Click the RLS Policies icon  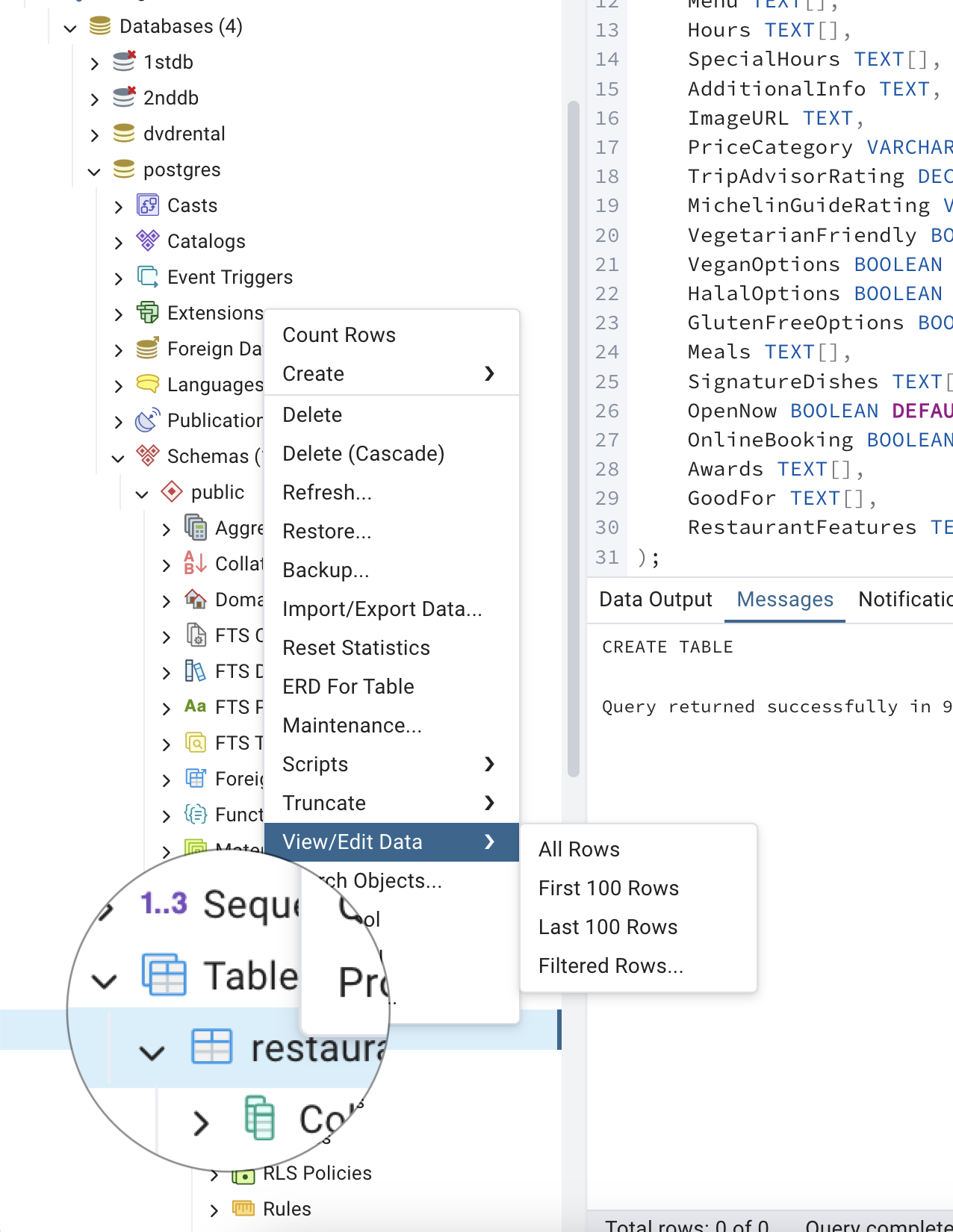(243, 1175)
